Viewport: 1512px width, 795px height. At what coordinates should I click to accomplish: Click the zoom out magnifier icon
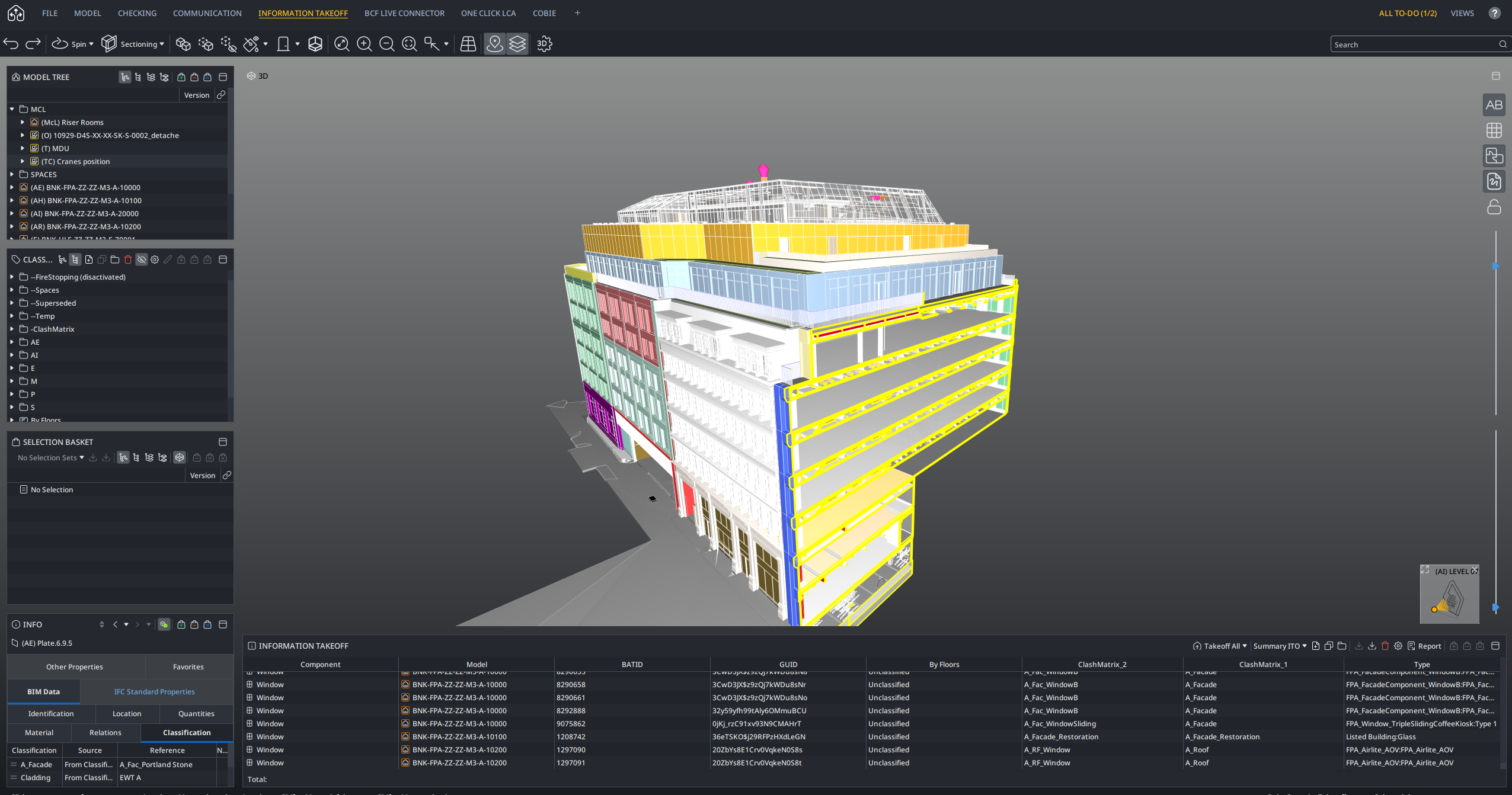pos(386,44)
